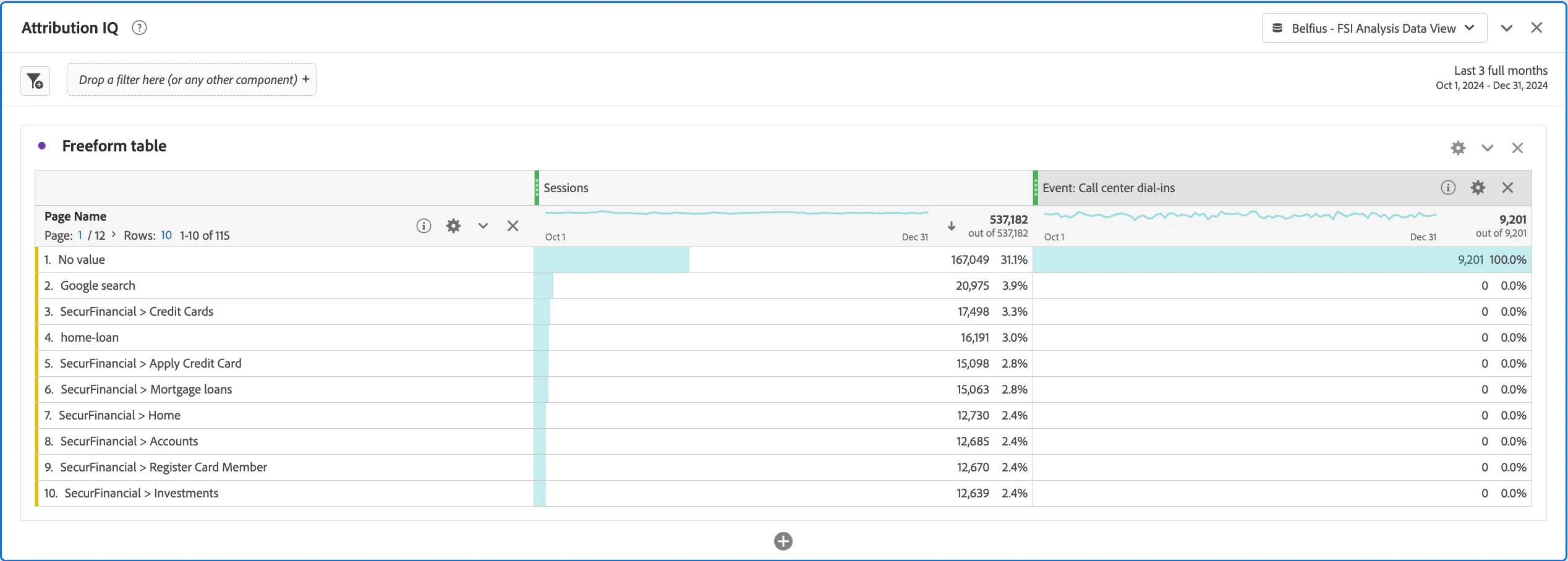Click the add filter funnel icon
The image size is (1568, 561).
(35, 80)
